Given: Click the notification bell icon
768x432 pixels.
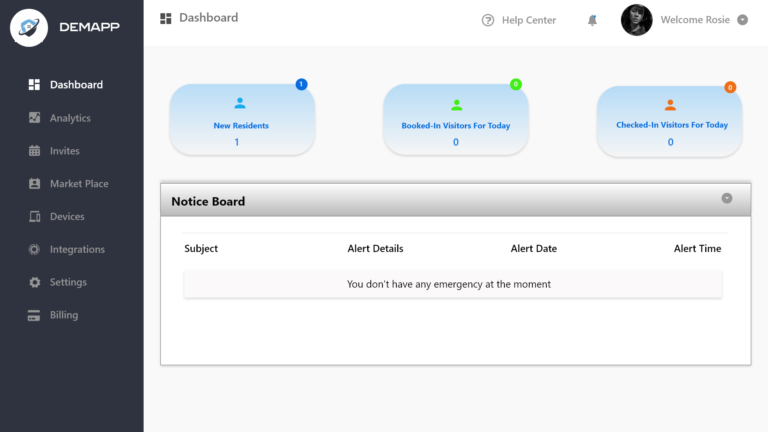Looking at the screenshot, I should (x=592, y=20).
